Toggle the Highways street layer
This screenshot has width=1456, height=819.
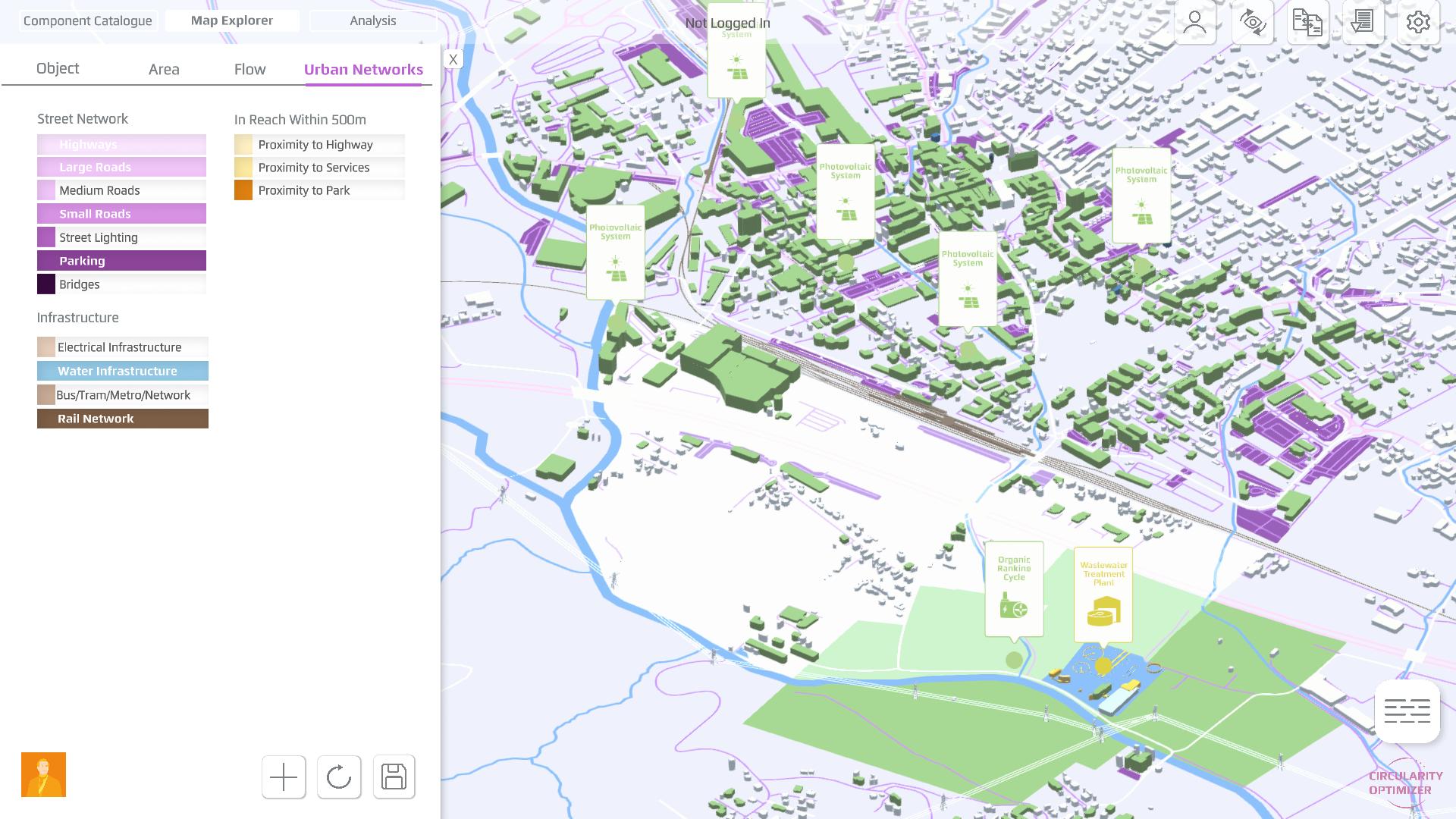[x=121, y=144]
